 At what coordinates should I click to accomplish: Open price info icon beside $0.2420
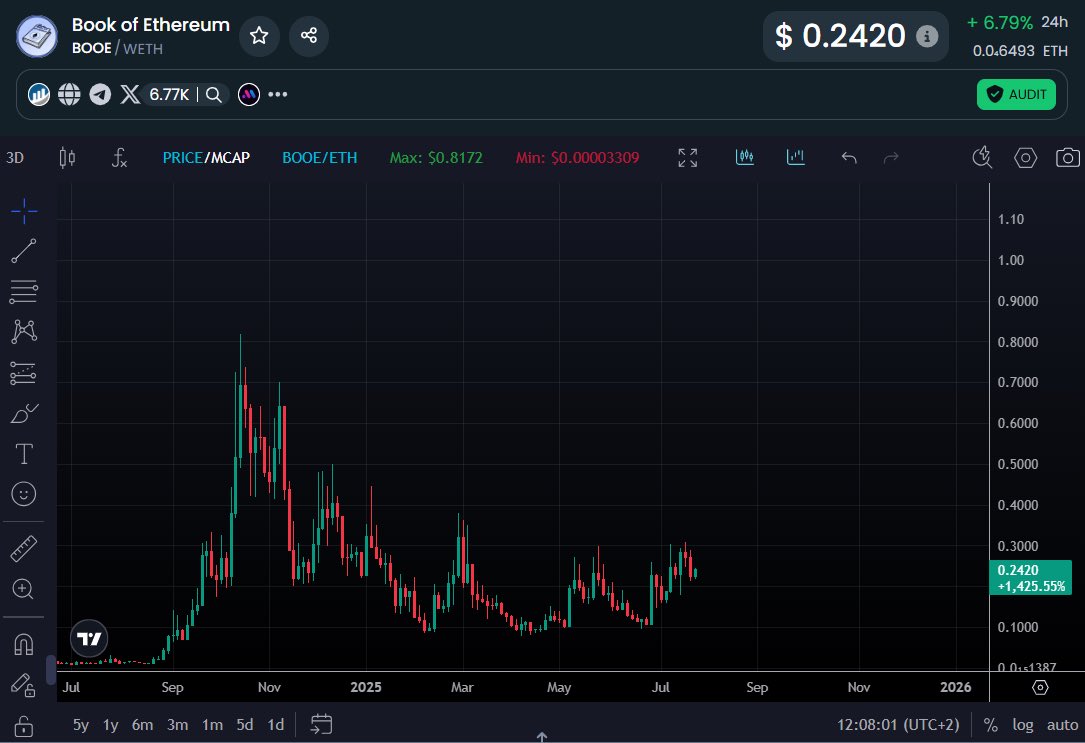[927, 36]
